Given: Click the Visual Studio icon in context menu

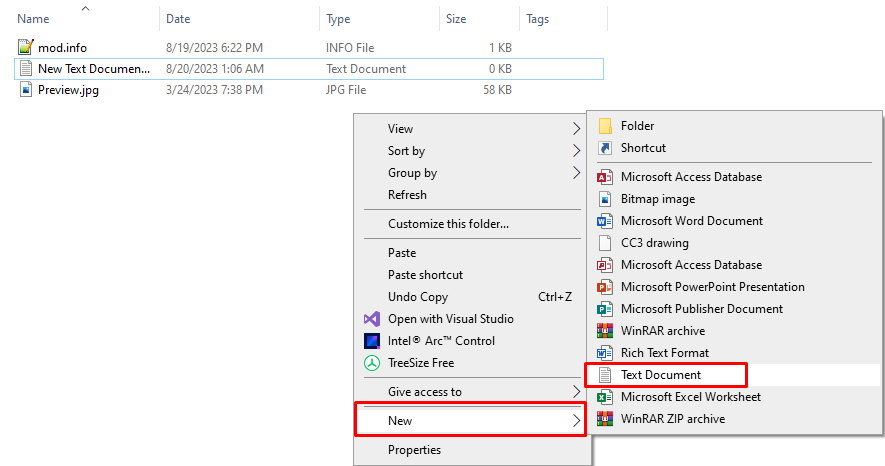Looking at the screenshot, I should 372,319.
